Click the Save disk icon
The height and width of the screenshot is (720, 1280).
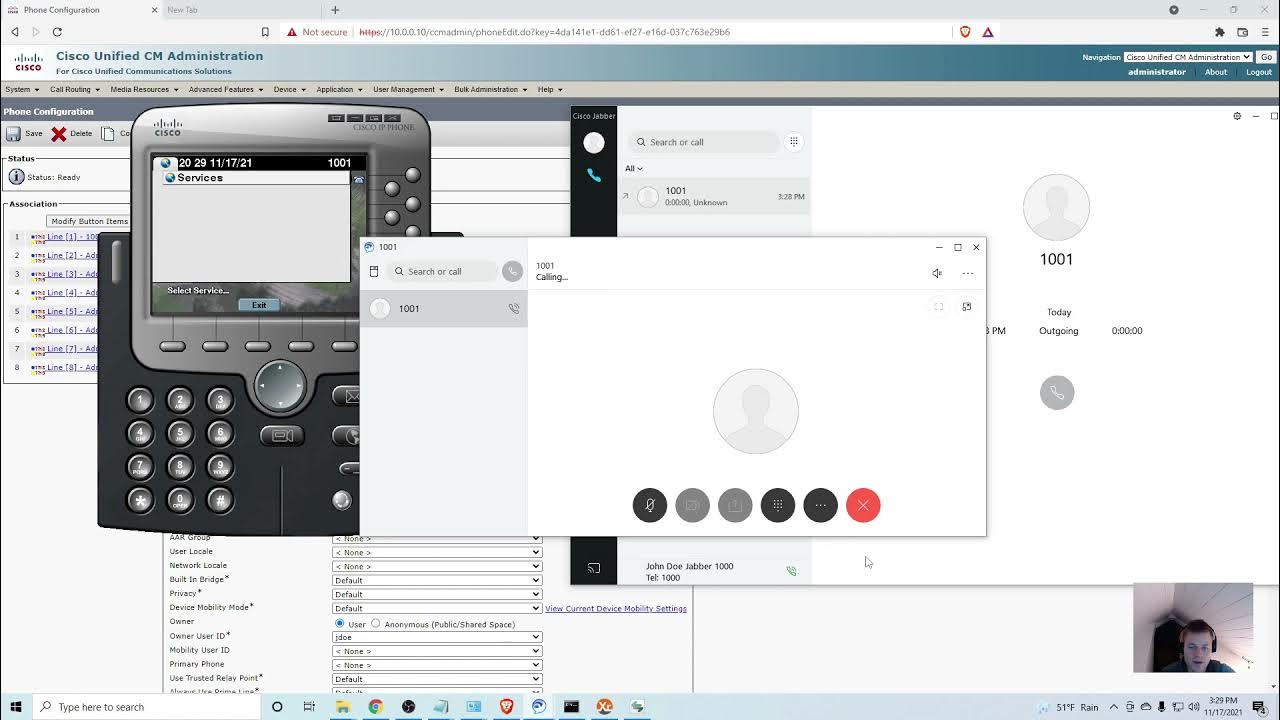[x=13, y=133]
